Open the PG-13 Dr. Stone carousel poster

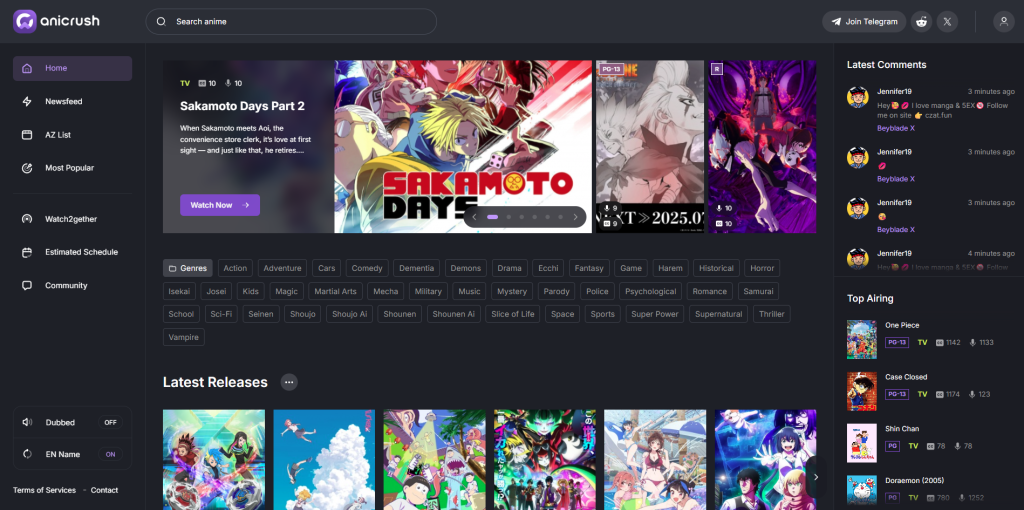pos(650,147)
